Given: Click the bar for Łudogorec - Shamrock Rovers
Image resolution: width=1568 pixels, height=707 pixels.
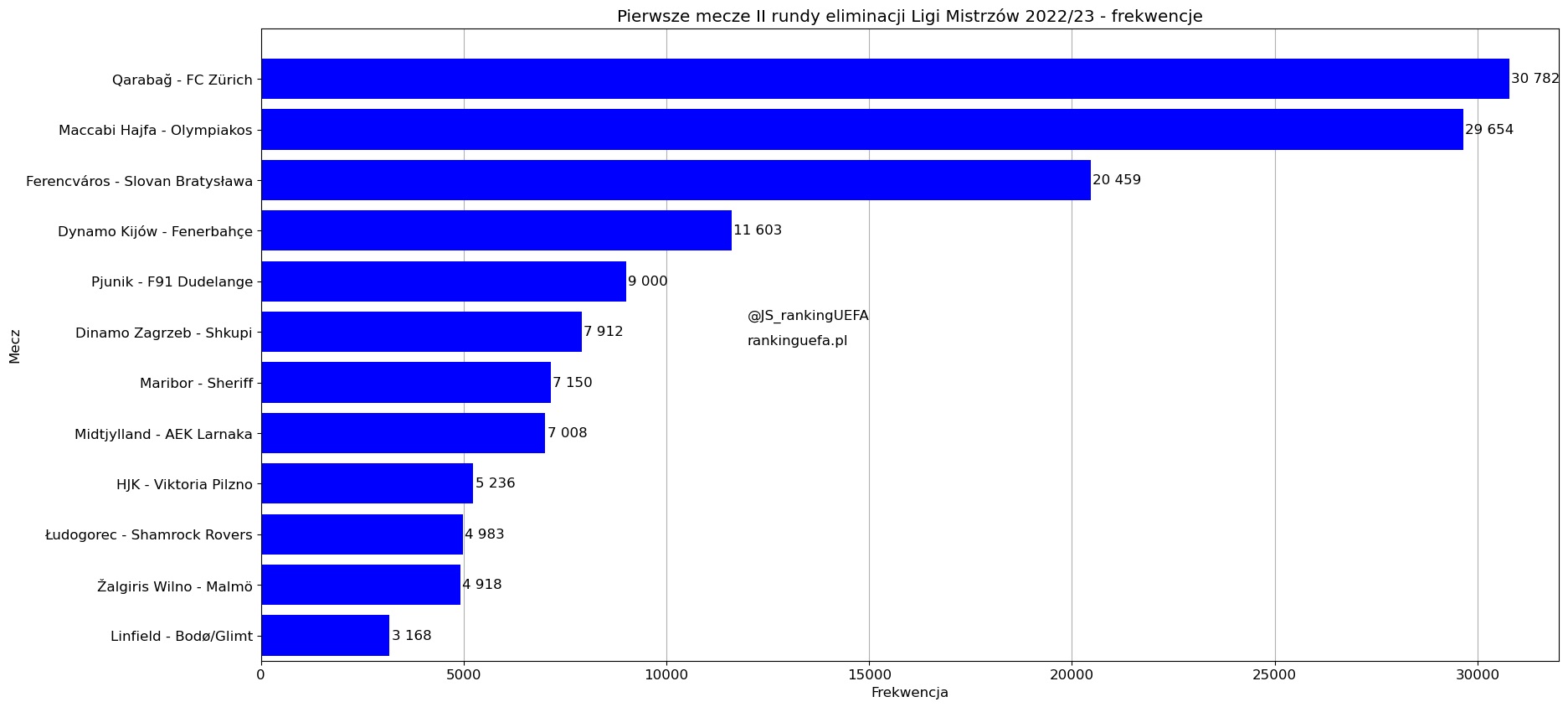Looking at the screenshot, I should pyautogui.click(x=362, y=534).
